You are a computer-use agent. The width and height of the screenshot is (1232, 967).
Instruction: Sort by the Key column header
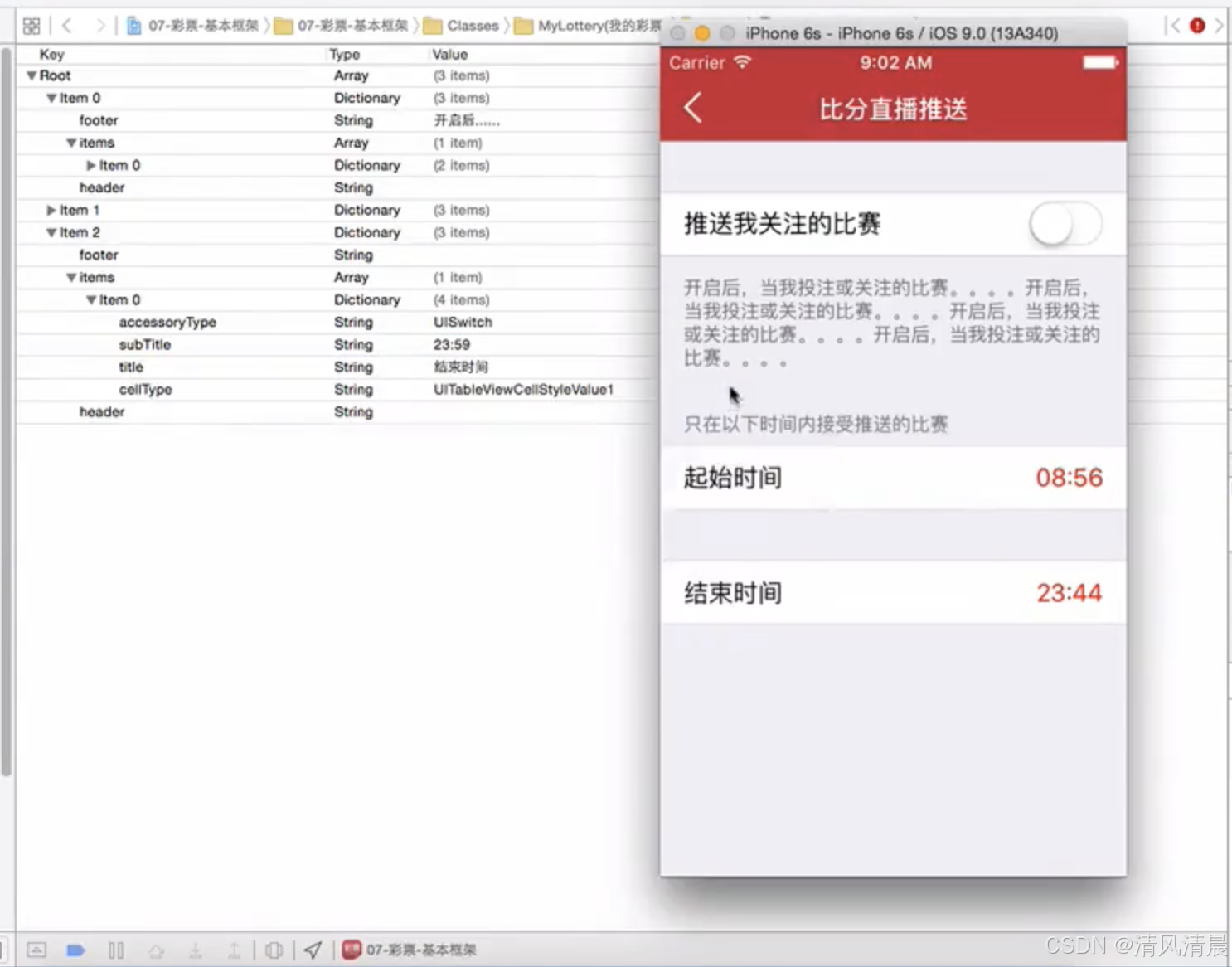[51, 54]
